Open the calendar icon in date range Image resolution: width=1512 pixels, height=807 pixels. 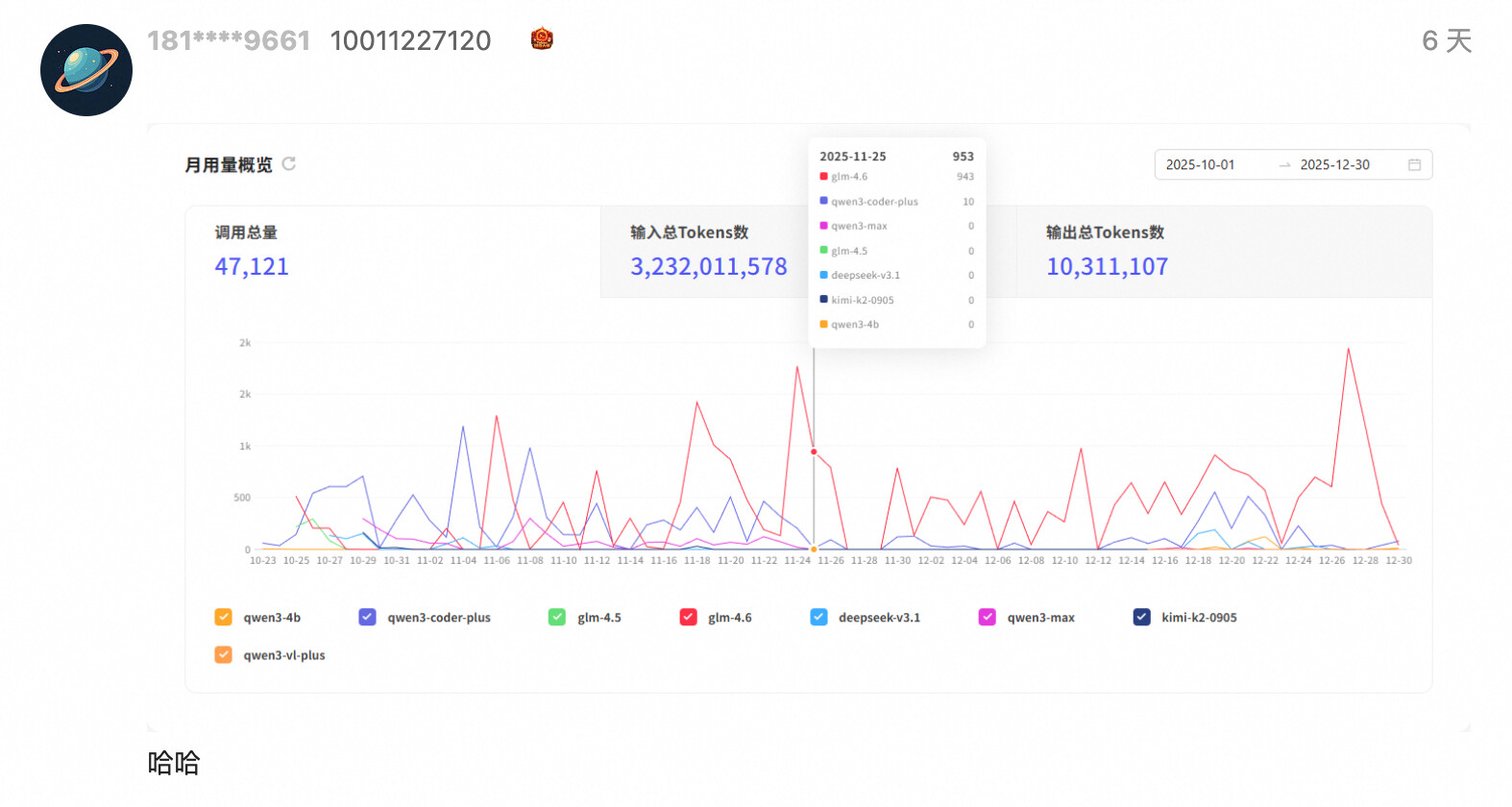click(1414, 164)
